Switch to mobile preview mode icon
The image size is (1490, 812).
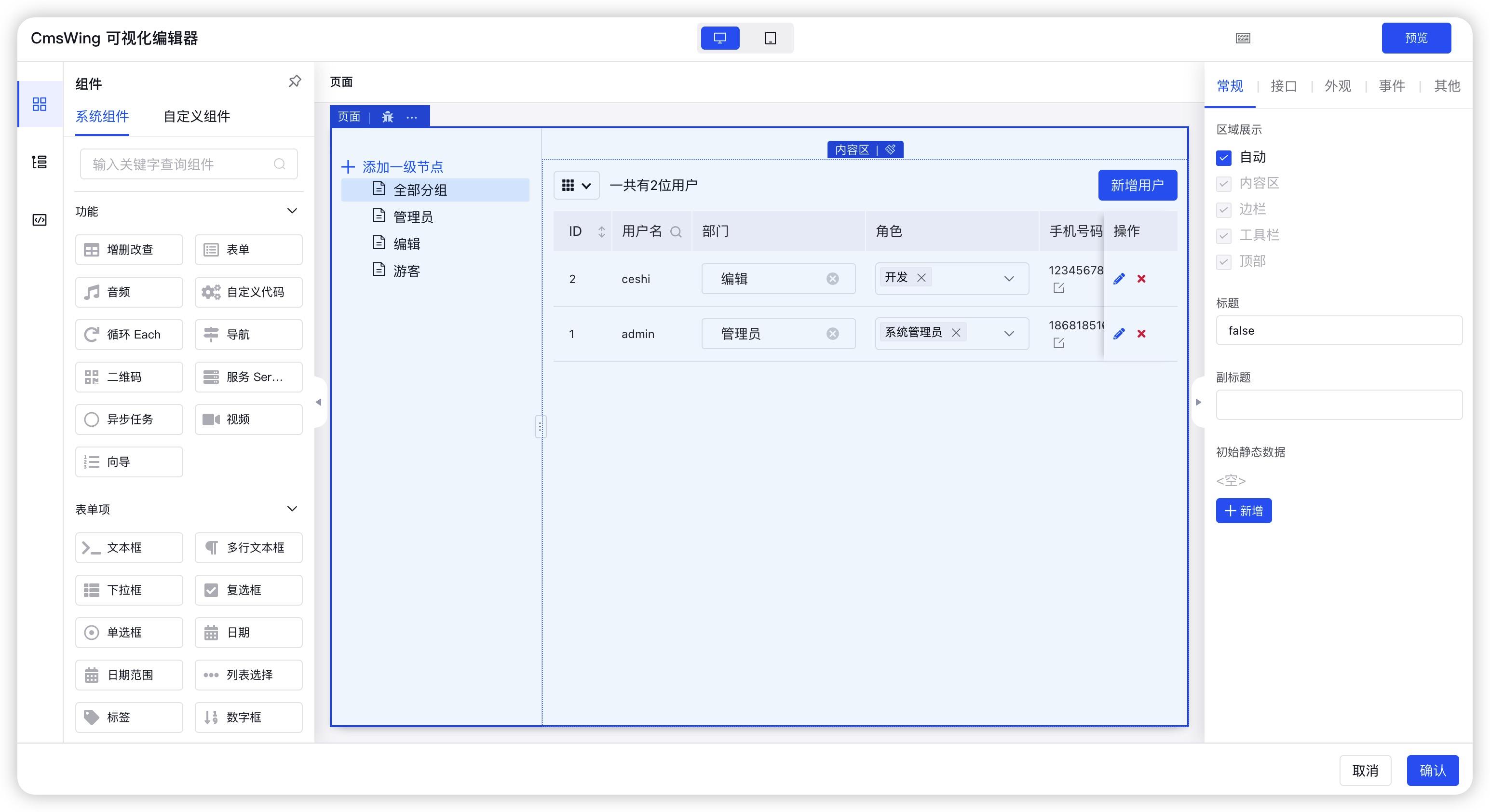click(x=770, y=38)
